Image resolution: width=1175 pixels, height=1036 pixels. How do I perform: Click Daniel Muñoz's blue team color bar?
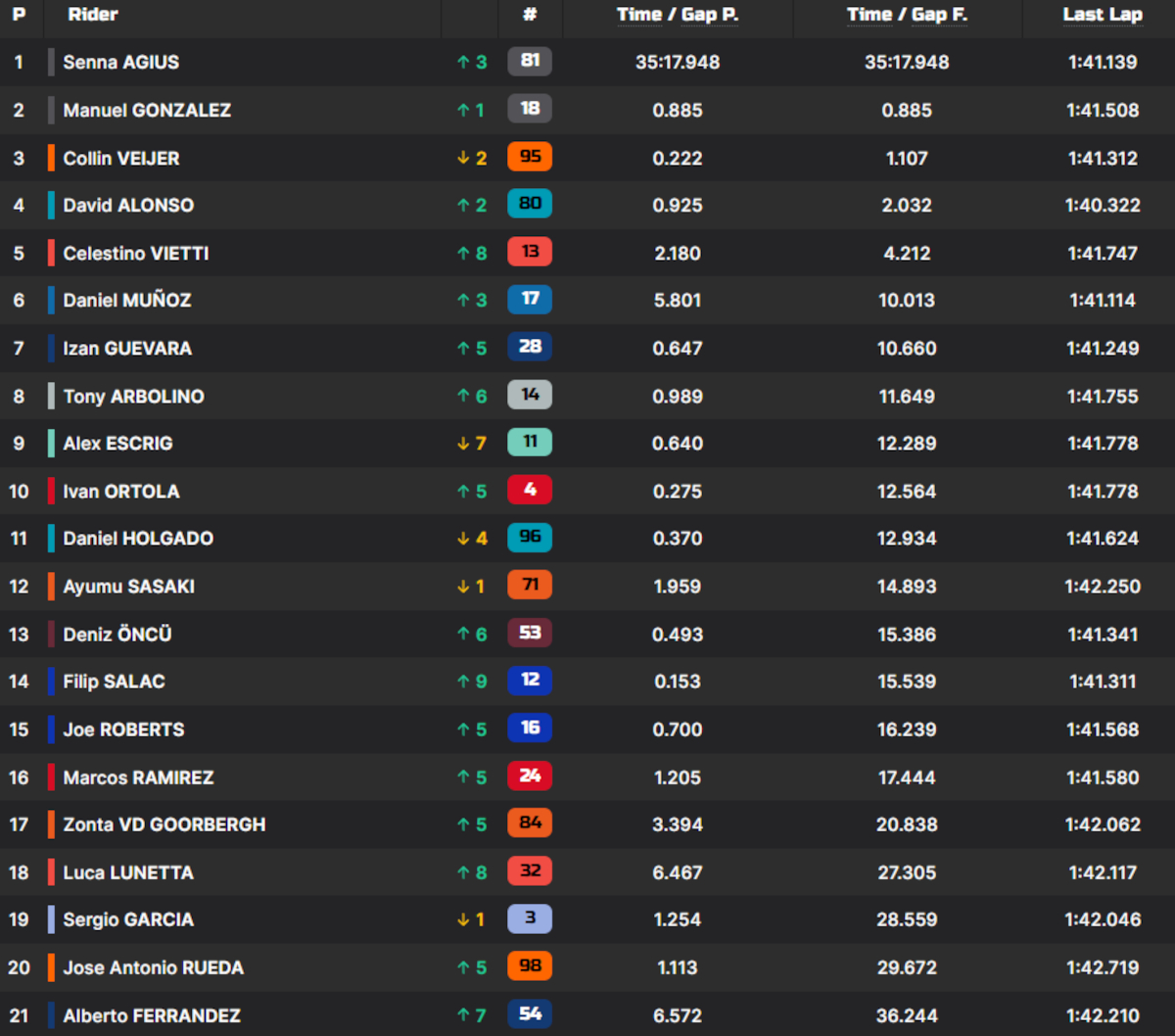coord(51,301)
